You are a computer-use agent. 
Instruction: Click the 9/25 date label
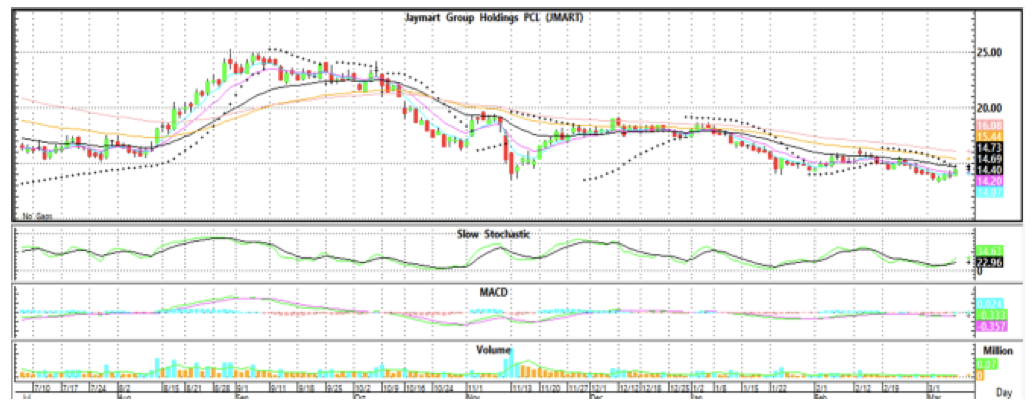pos(336,388)
